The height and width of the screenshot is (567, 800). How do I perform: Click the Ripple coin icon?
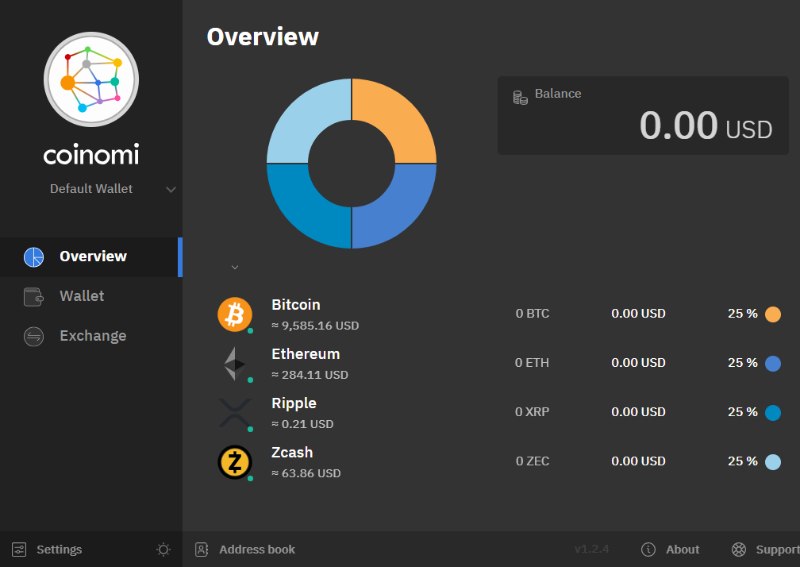pos(235,413)
